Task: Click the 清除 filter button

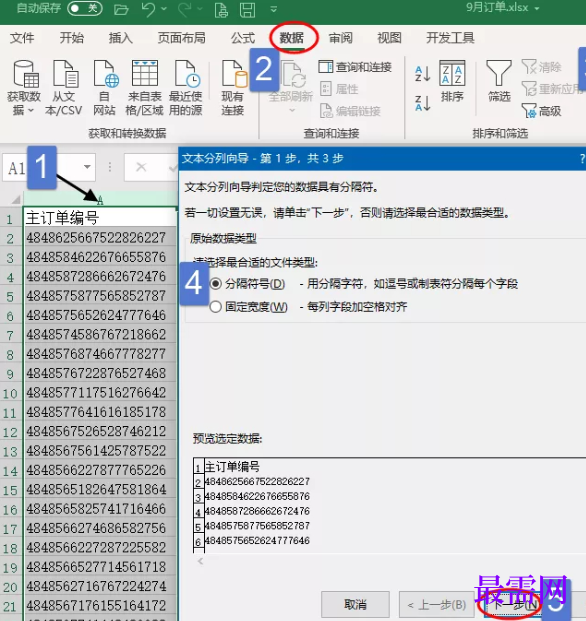Action: (x=542, y=67)
